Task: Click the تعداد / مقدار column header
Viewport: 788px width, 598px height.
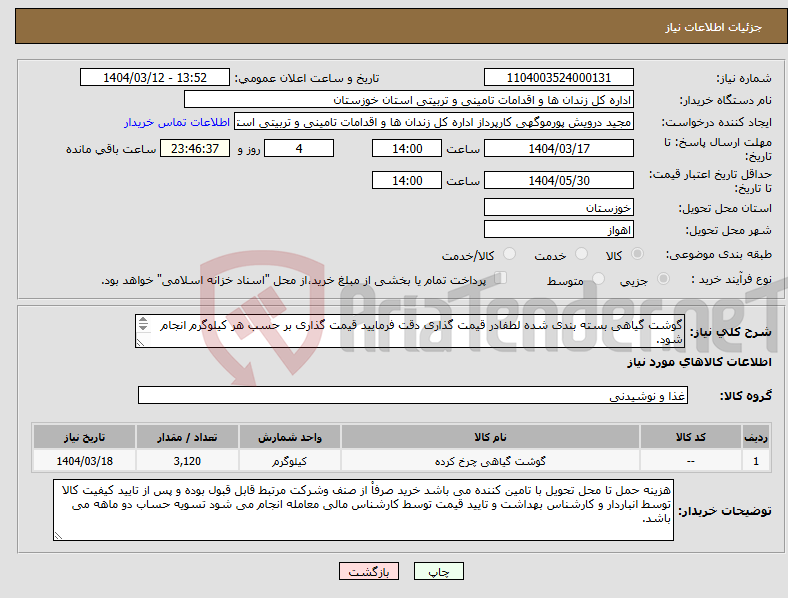Action: 187,437
